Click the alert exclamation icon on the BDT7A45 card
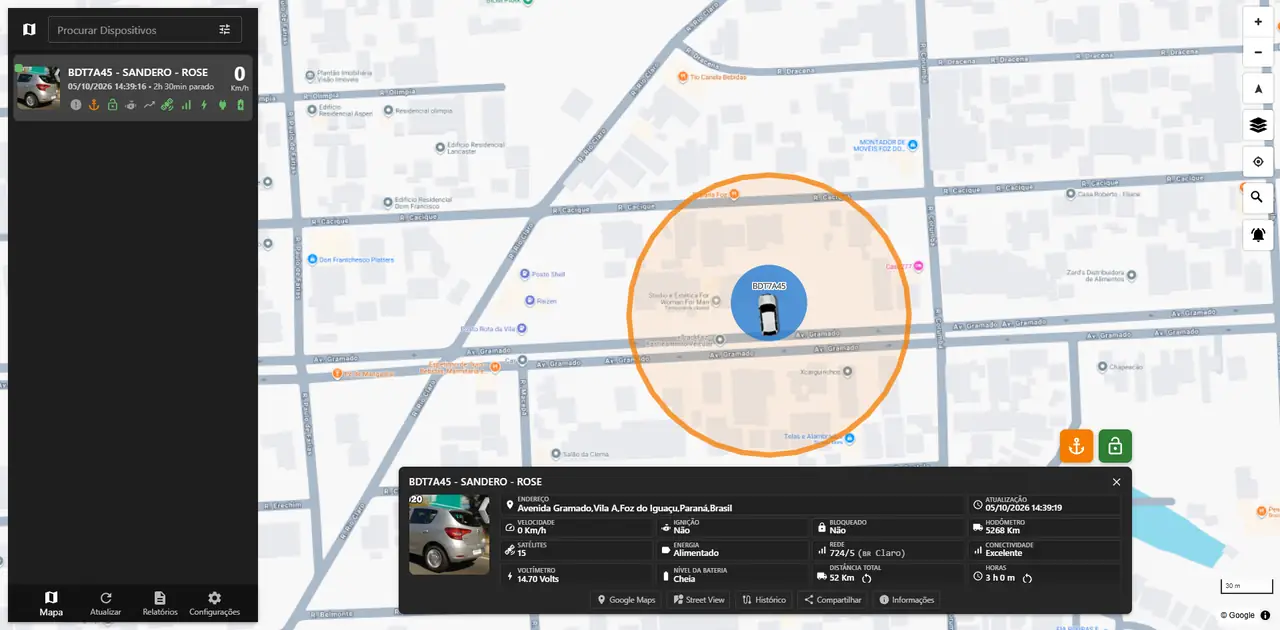The image size is (1280, 630). (76, 104)
